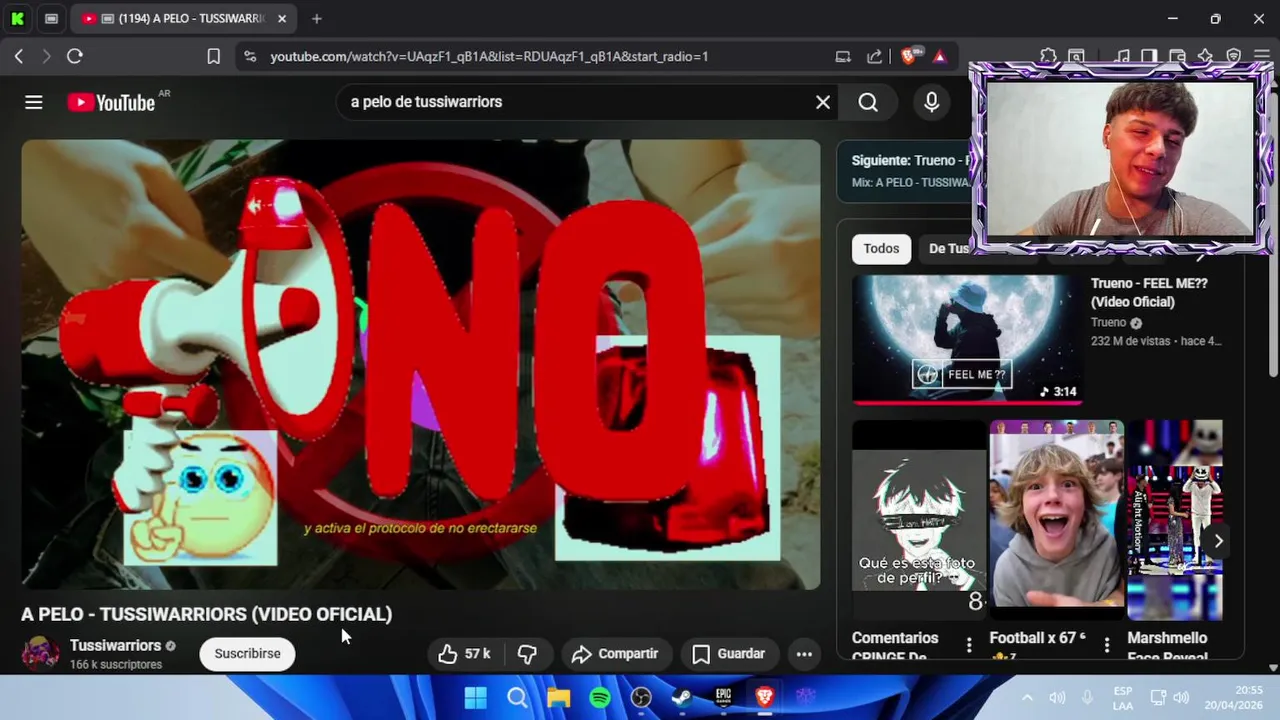Open the Trueno - FEEL ME?? thumbnail
1280x720 pixels.
coord(966,339)
